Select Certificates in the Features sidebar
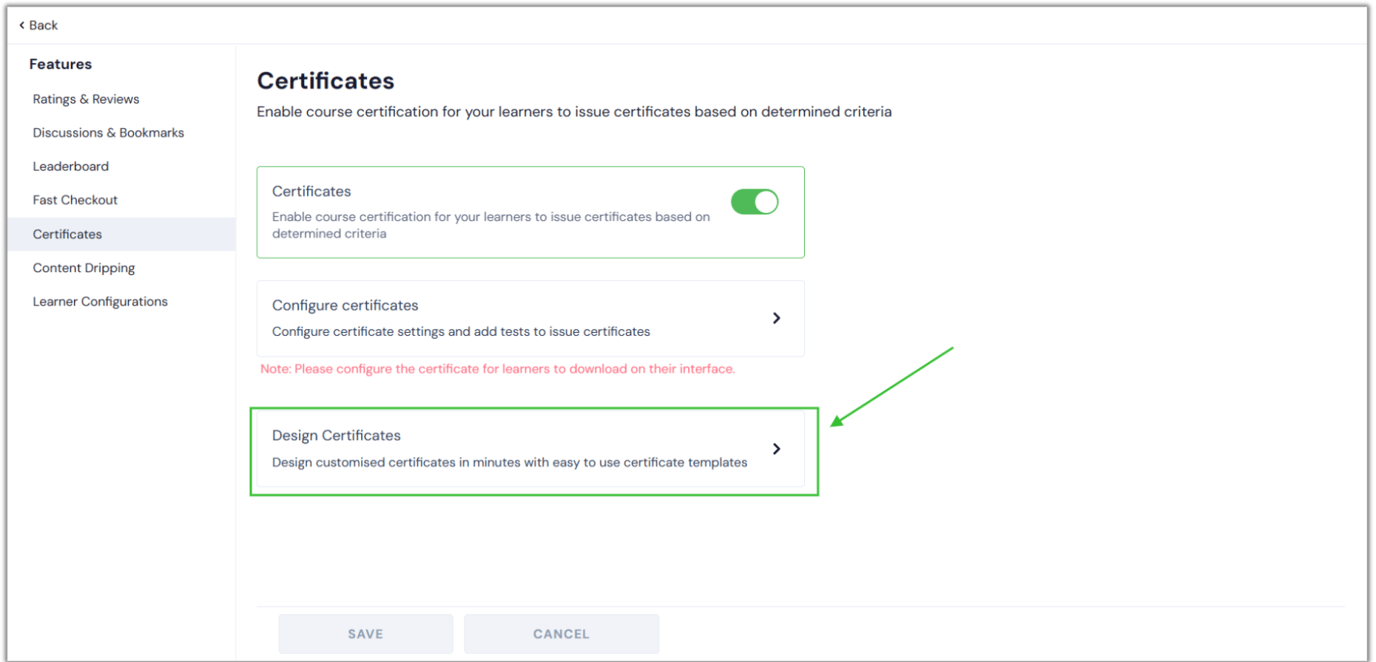The height and width of the screenshot is (662, 1376). (x=66, y=233)
